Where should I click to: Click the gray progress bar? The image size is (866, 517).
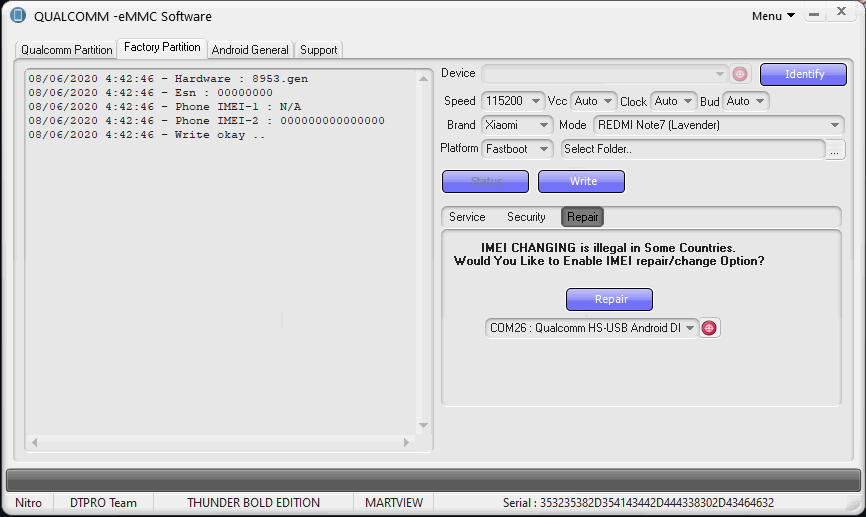pyautogui.click(x=433, y=480)
